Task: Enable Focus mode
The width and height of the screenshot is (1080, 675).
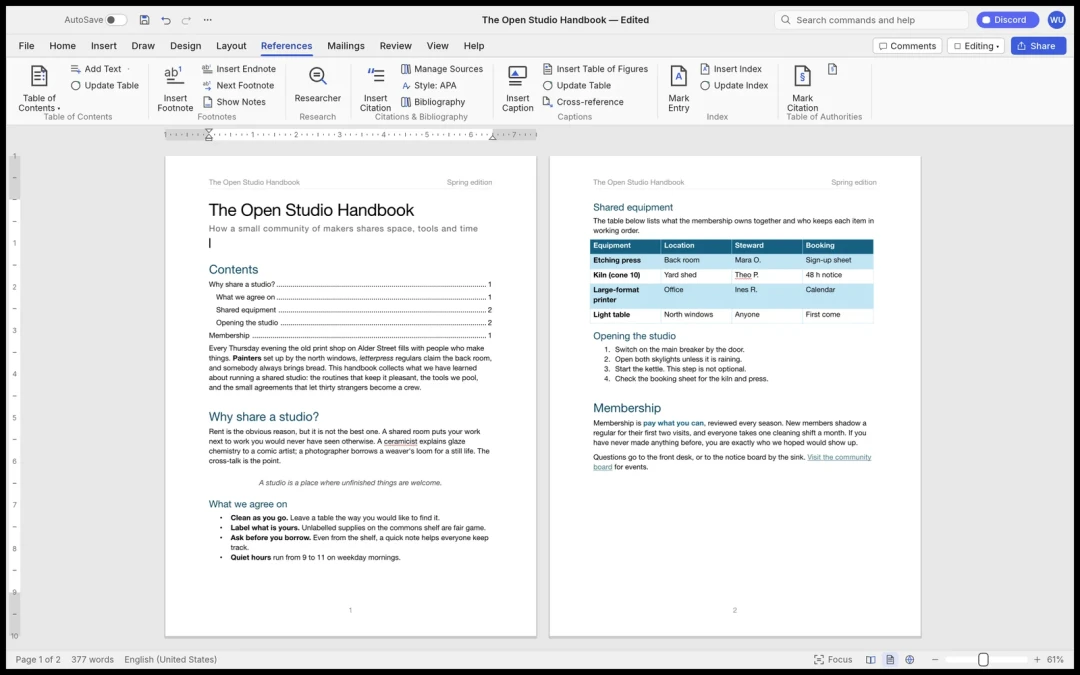Action: click(833, 660)
